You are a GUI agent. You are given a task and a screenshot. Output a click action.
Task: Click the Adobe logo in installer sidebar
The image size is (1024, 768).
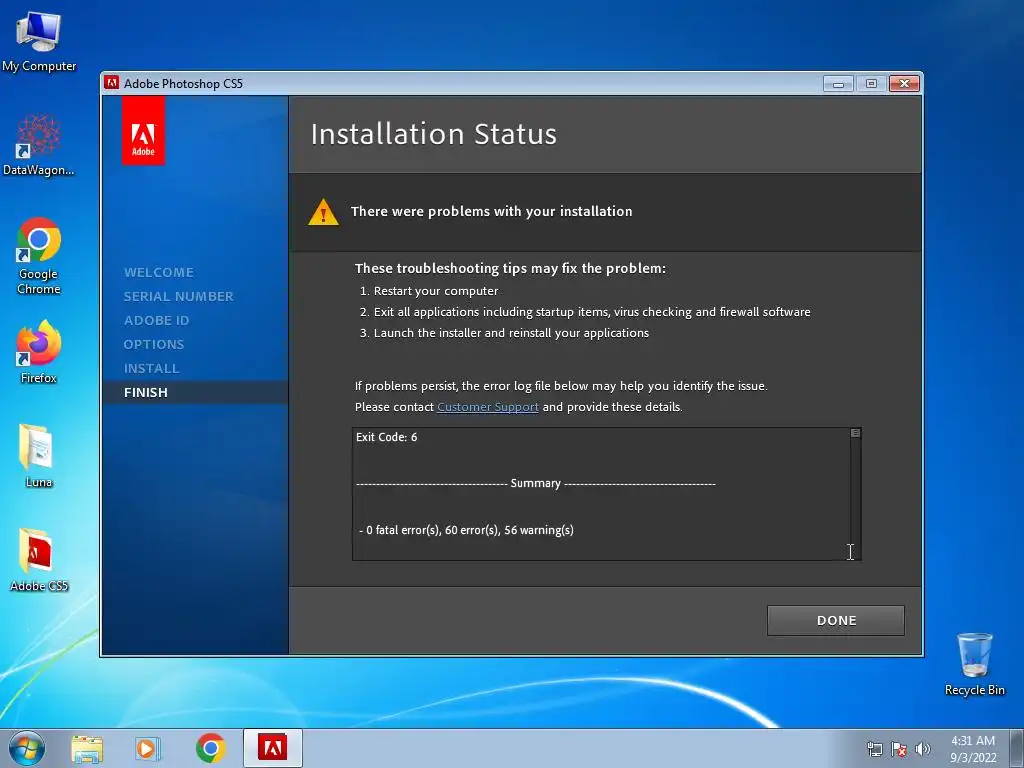pos(143,131)
